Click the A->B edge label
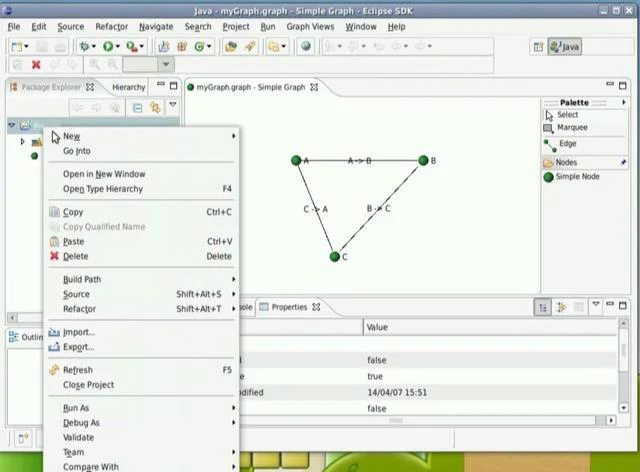Screen dimensions: 640x472 click(359, 160)
